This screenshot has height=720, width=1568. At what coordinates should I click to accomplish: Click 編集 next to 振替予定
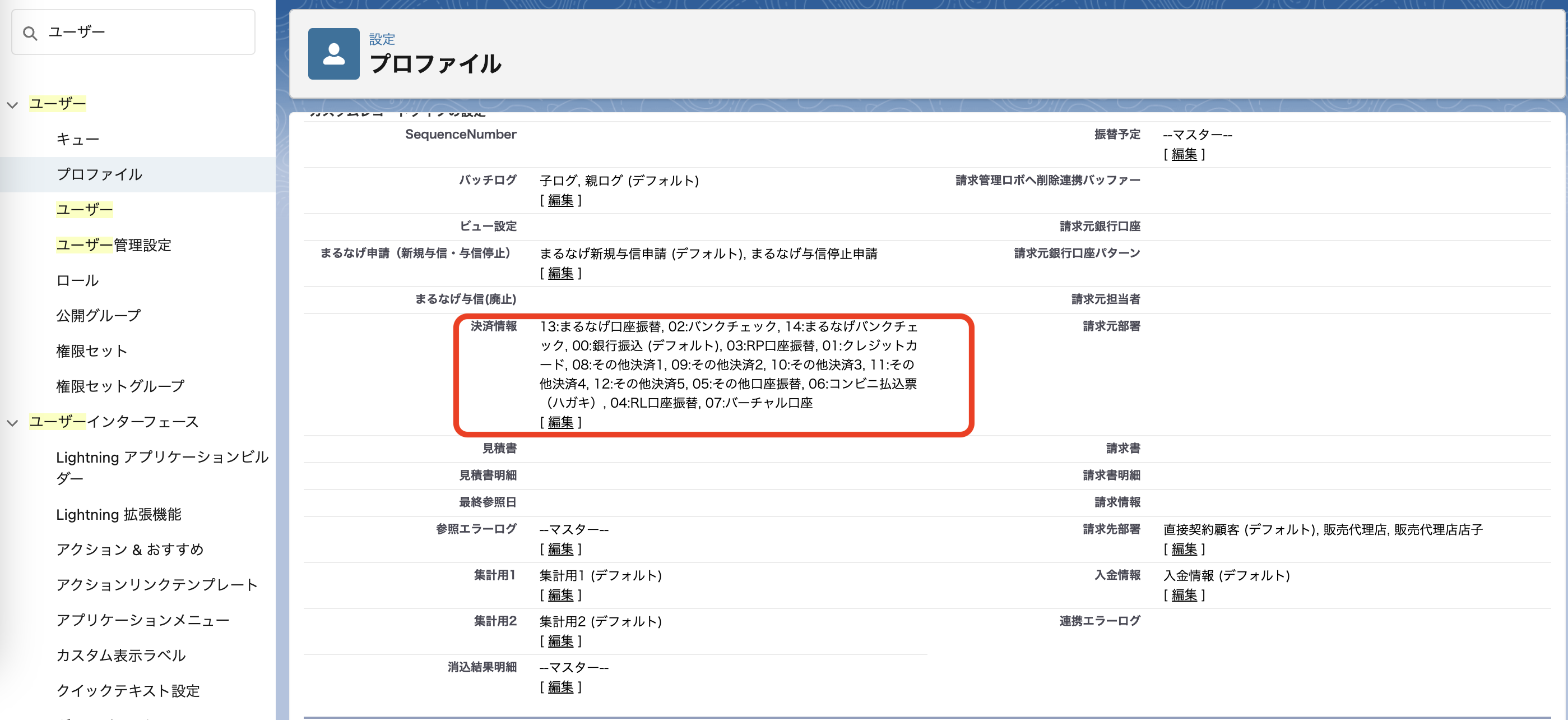[1184, 155]
